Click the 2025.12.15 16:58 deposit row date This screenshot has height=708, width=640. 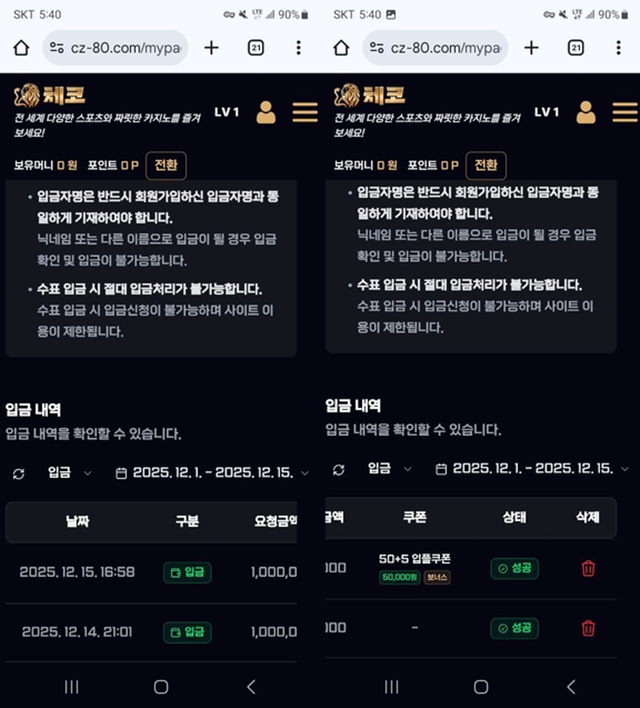(x=77, y=572)
